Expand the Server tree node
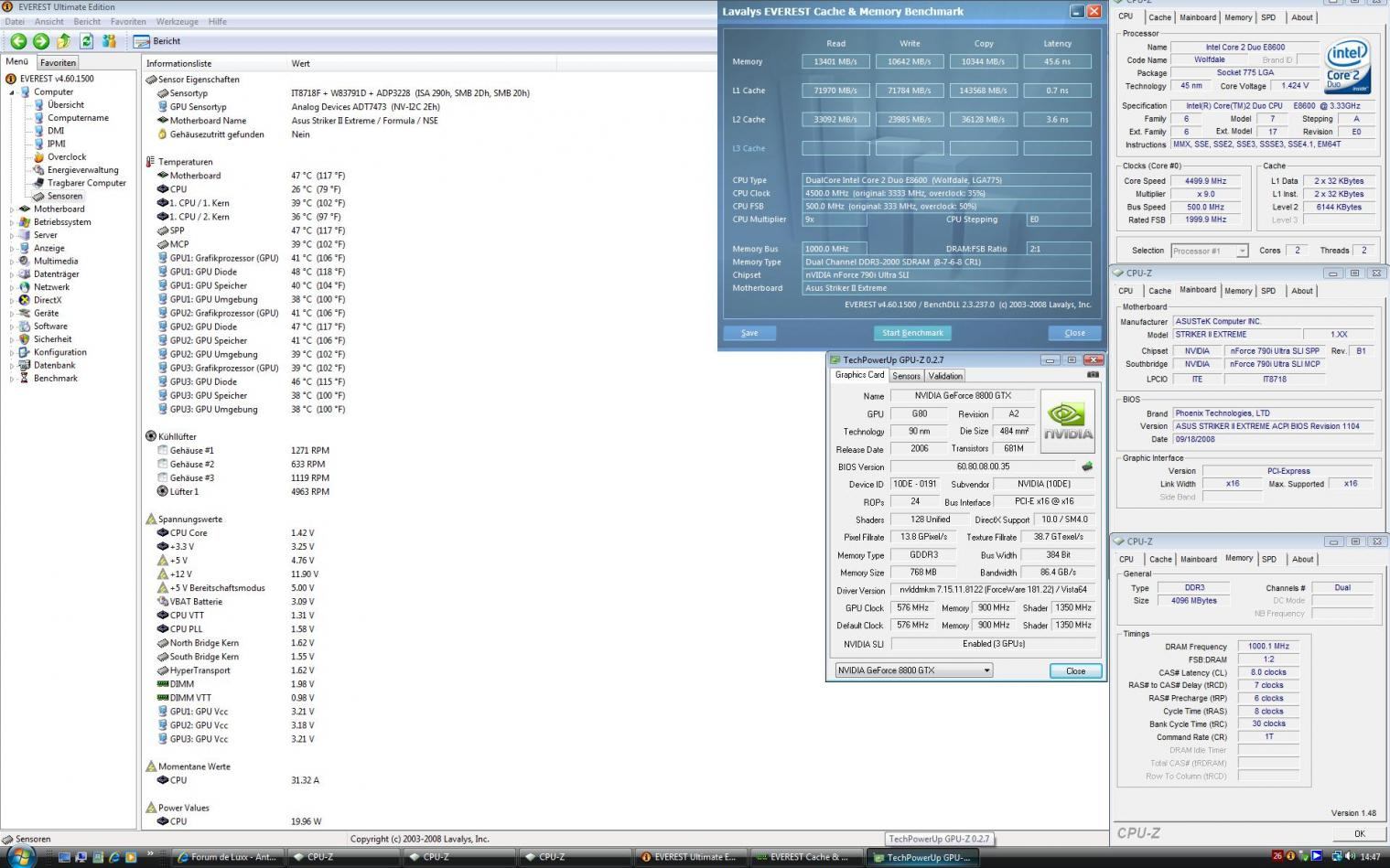Viewport: 1390px width, 868px height. tap(12, 235)
